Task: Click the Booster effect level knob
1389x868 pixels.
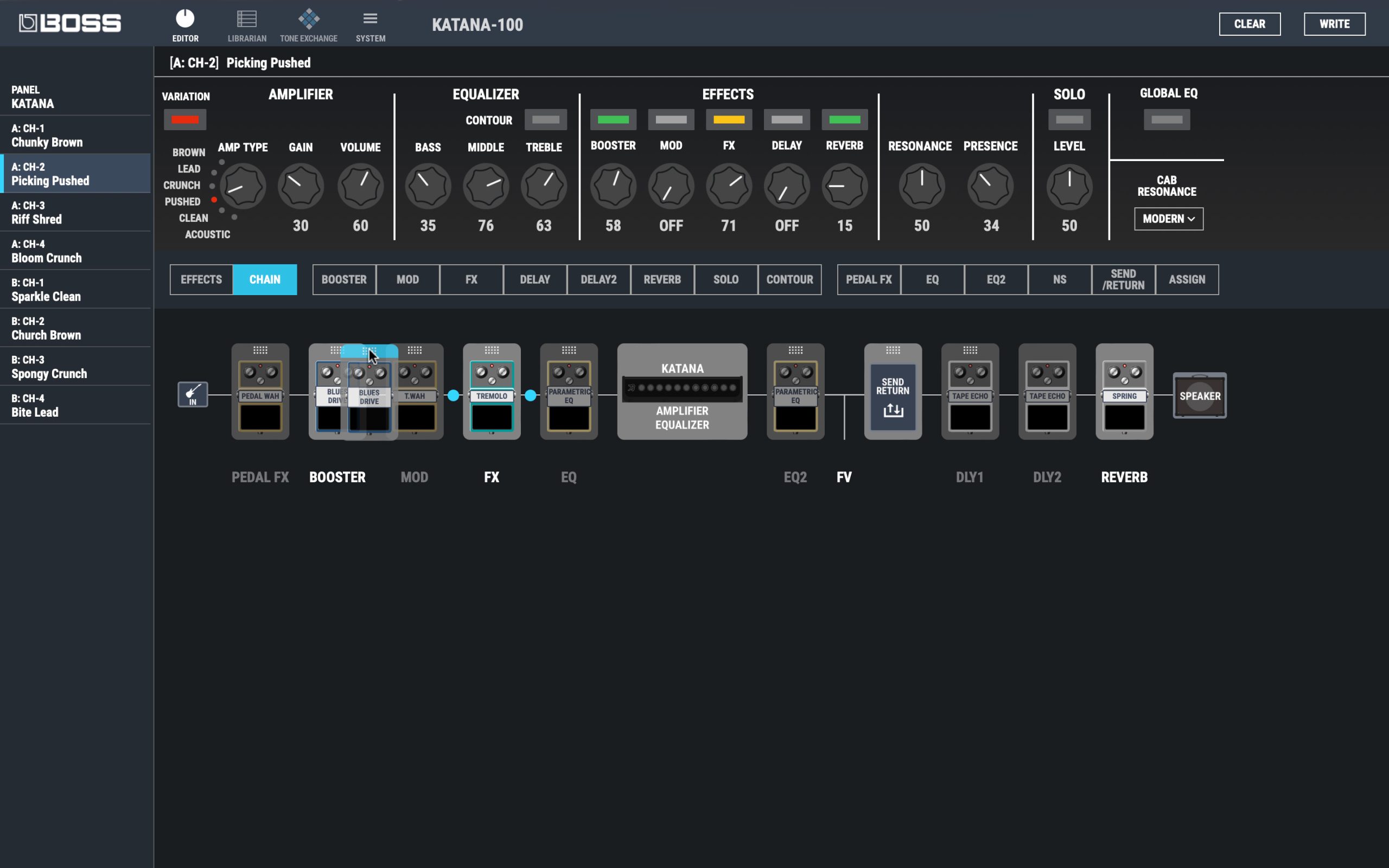Action: point(613,186)
